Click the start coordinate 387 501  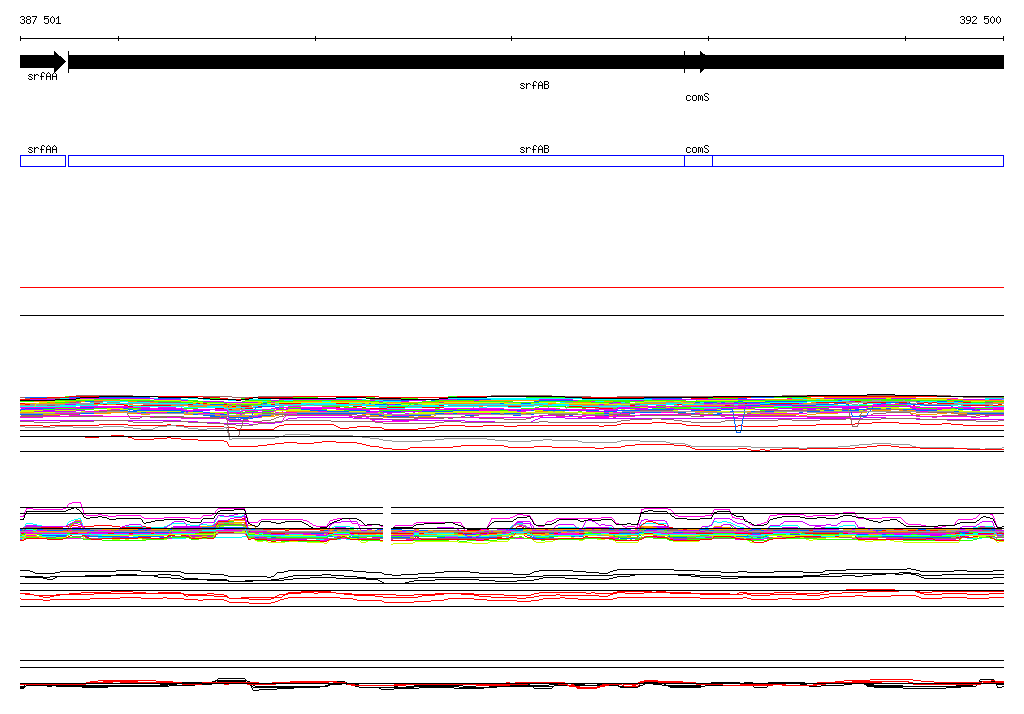coord(40,20)
